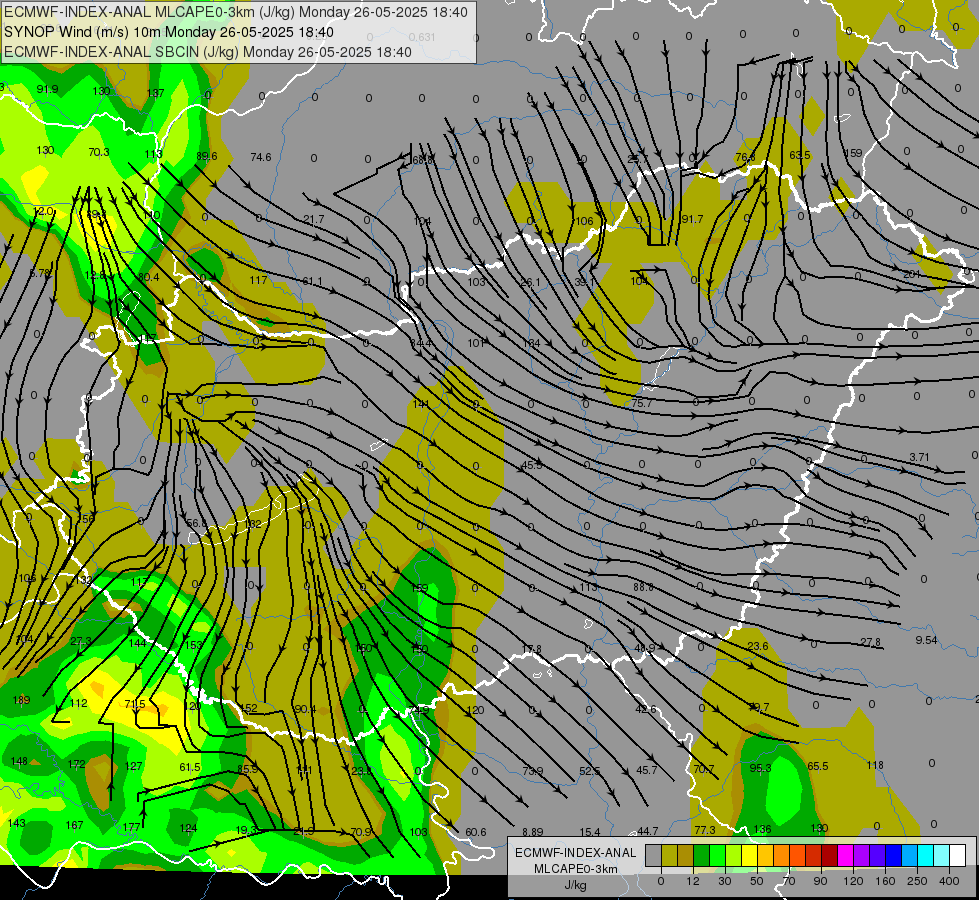Click the map value '21.7'
Screen dimensions: 979x900
pos(314,219)
